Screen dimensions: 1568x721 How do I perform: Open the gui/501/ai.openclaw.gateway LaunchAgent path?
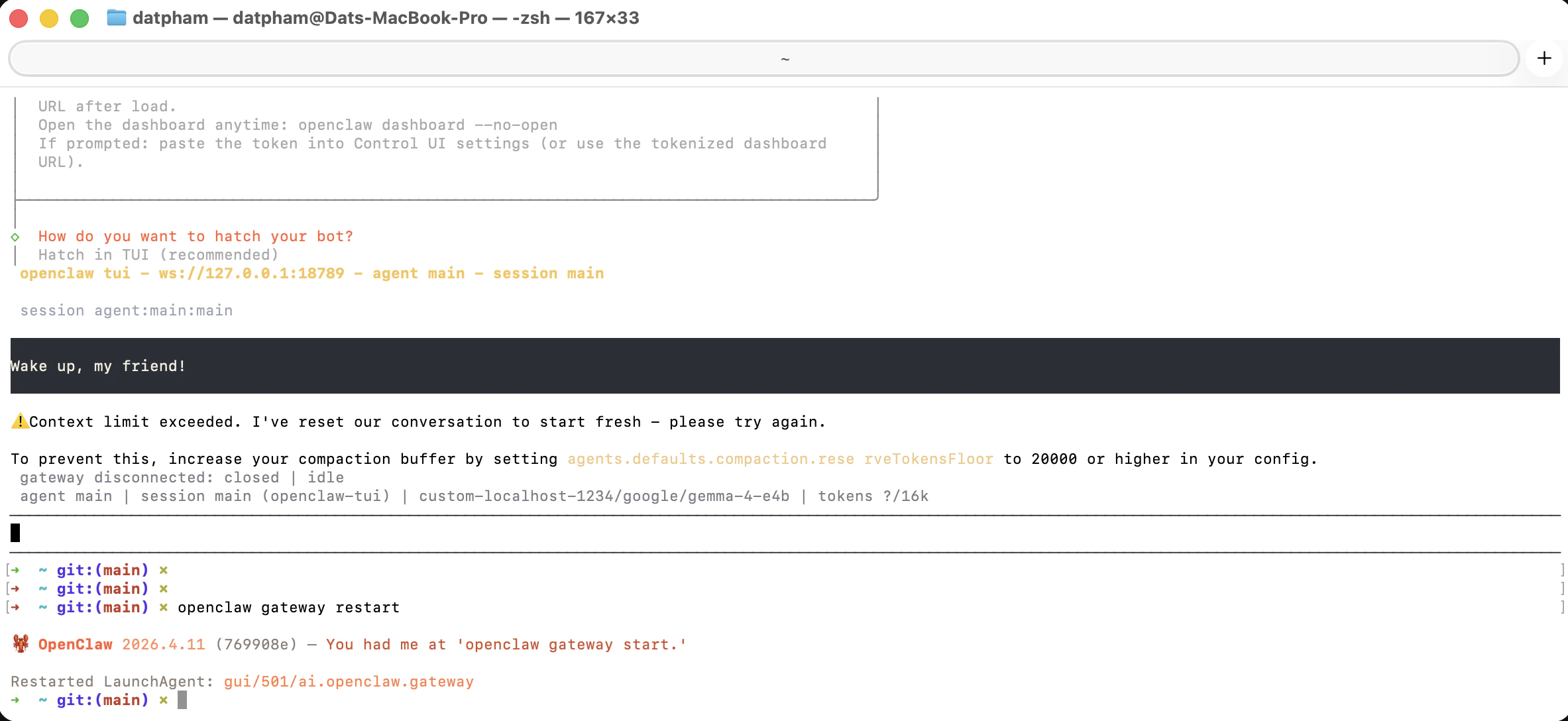349,681
